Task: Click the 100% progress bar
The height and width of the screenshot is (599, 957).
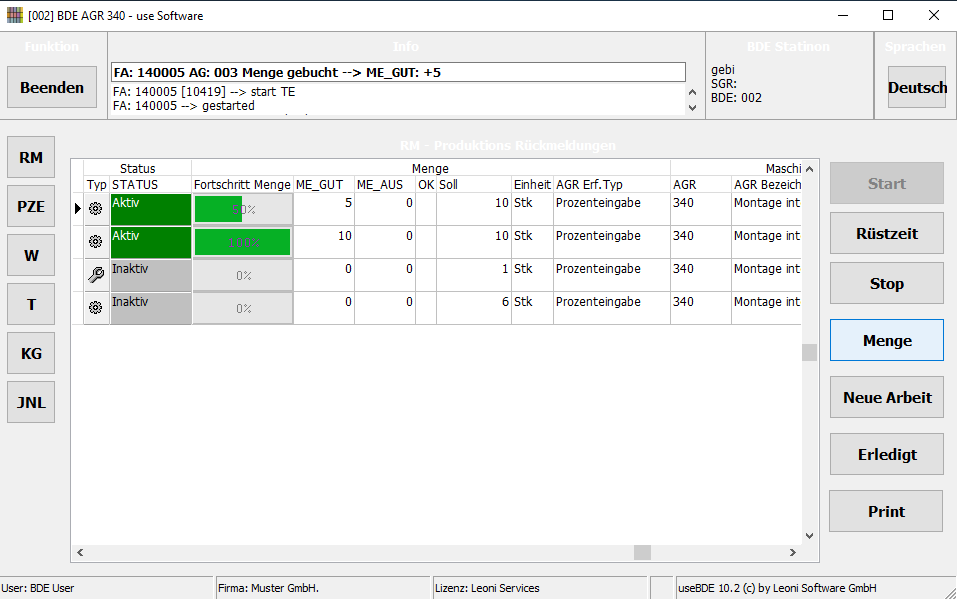Action: (x=243, y=242)
